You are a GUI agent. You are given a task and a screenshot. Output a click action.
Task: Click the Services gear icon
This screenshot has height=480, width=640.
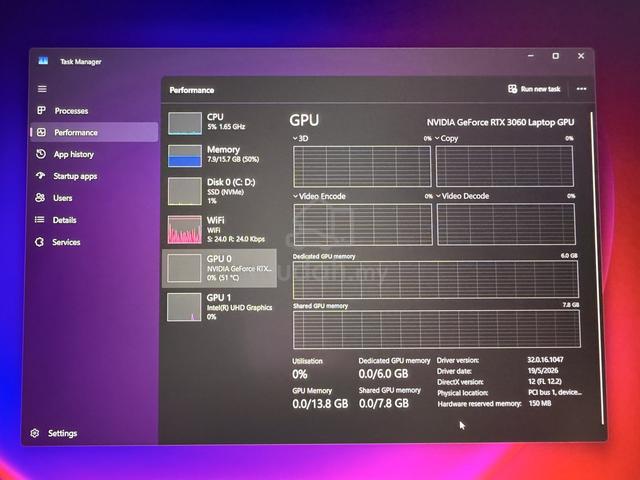point(39,242)
